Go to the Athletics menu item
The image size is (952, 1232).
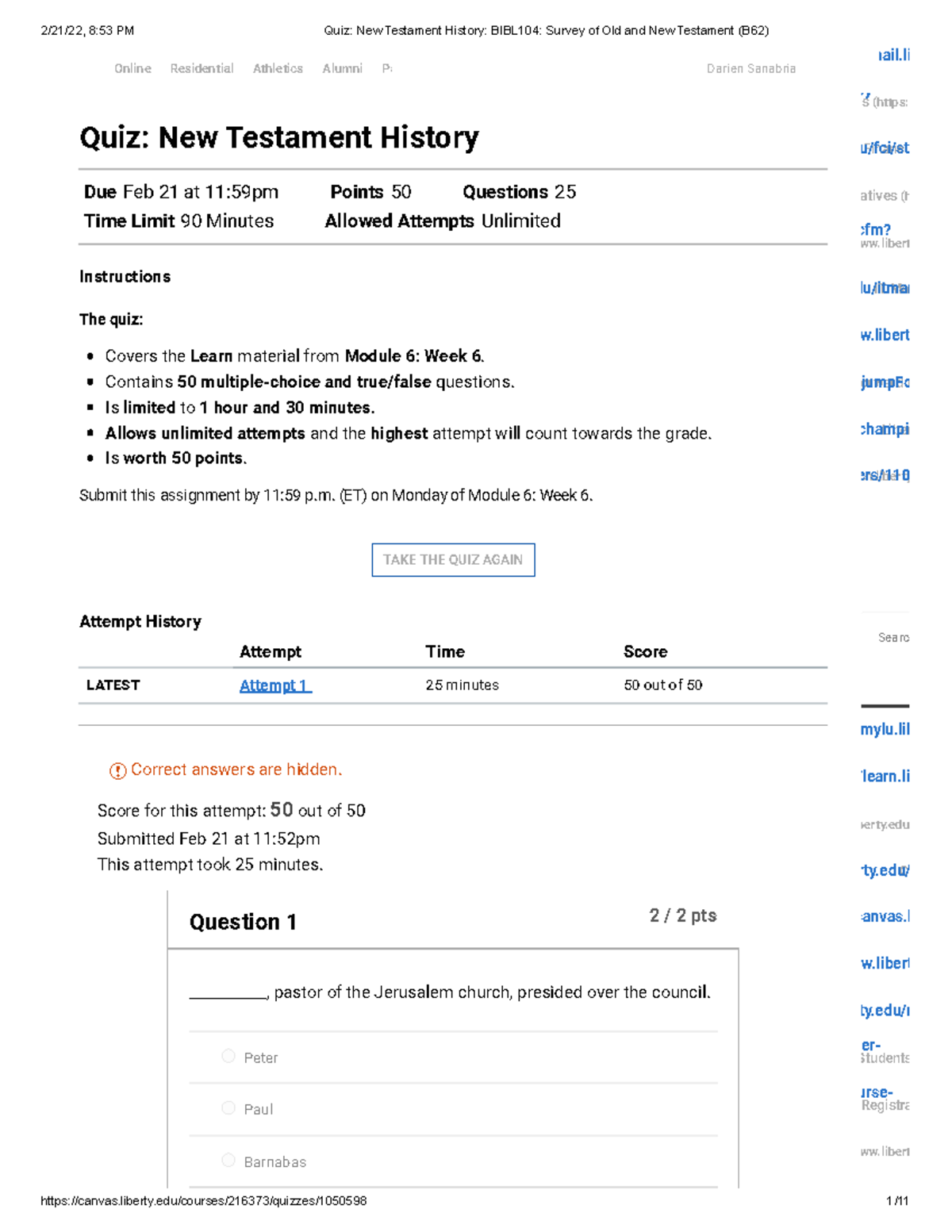[278, 69]
